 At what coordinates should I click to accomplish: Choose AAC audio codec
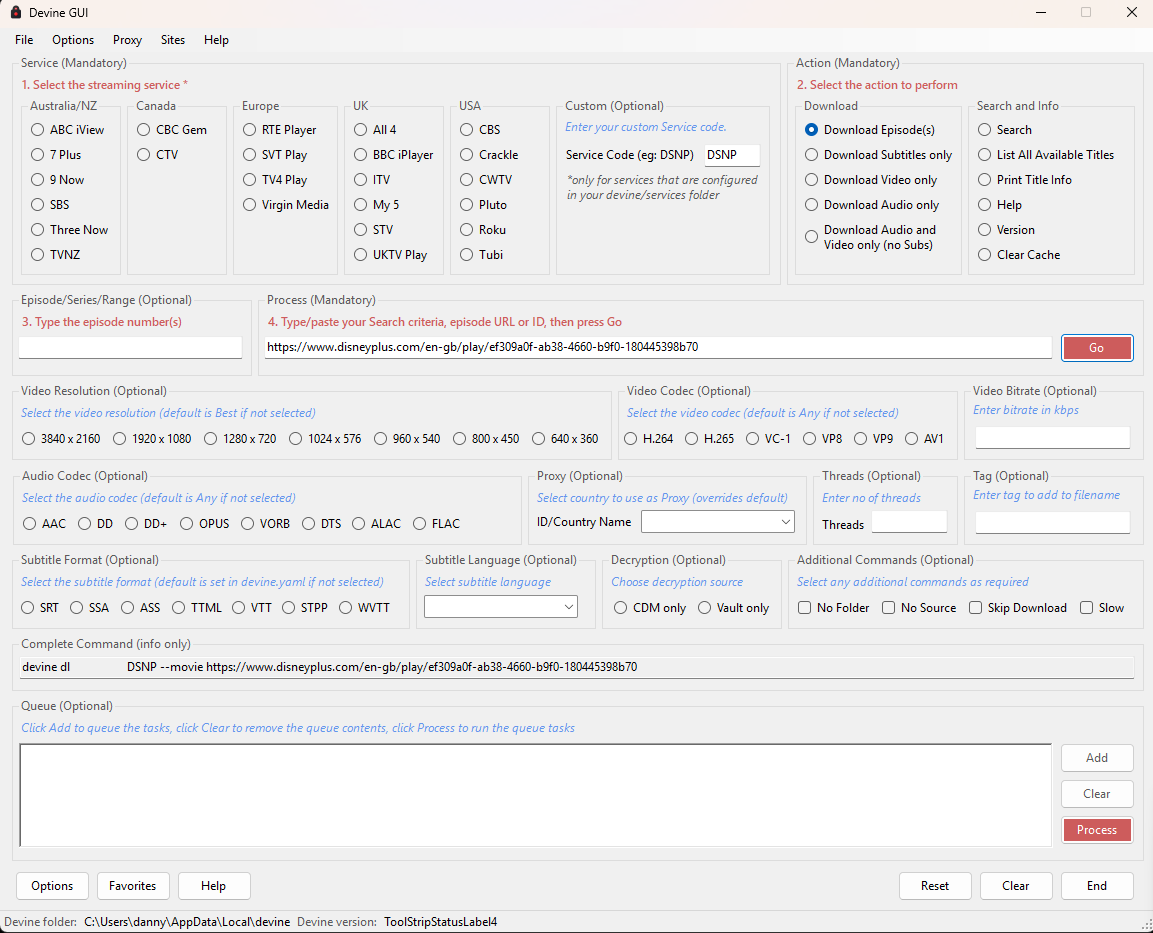tap(44, 523)
